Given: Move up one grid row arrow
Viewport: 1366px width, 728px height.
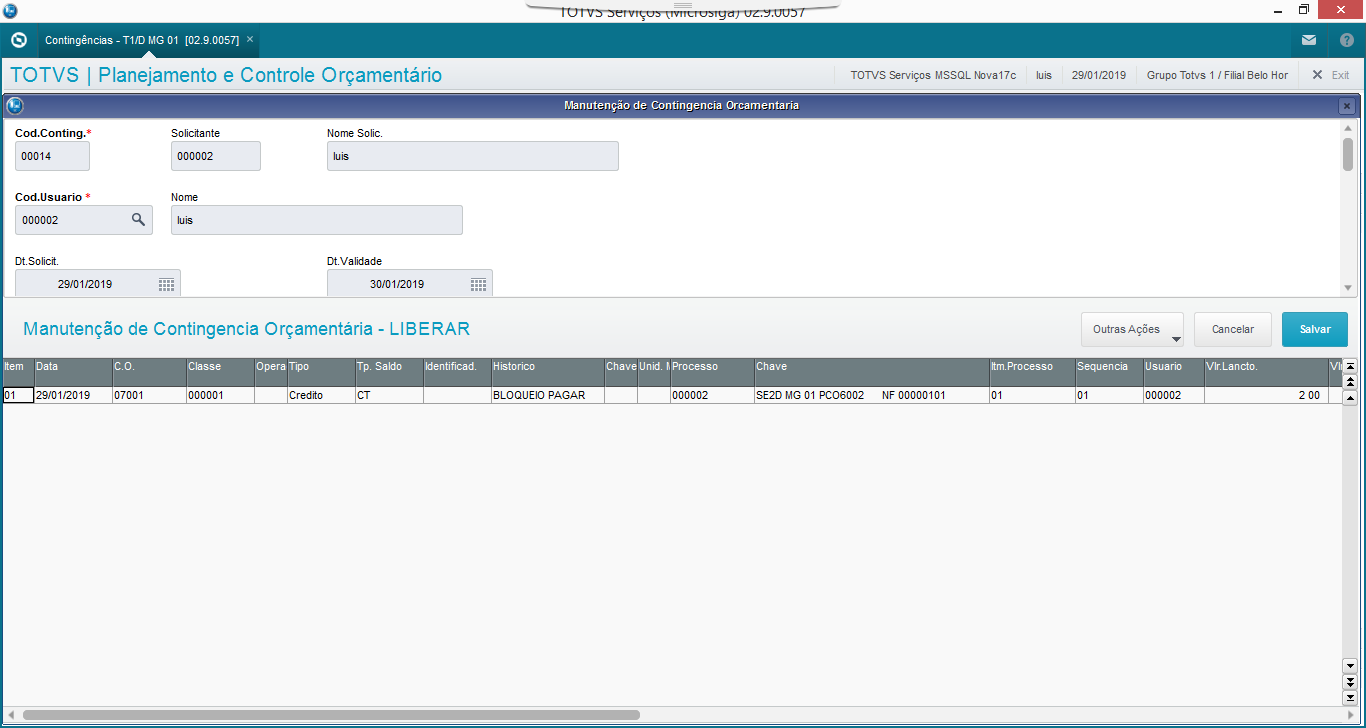Looking at the screenshot, I should pos(1349,397).
